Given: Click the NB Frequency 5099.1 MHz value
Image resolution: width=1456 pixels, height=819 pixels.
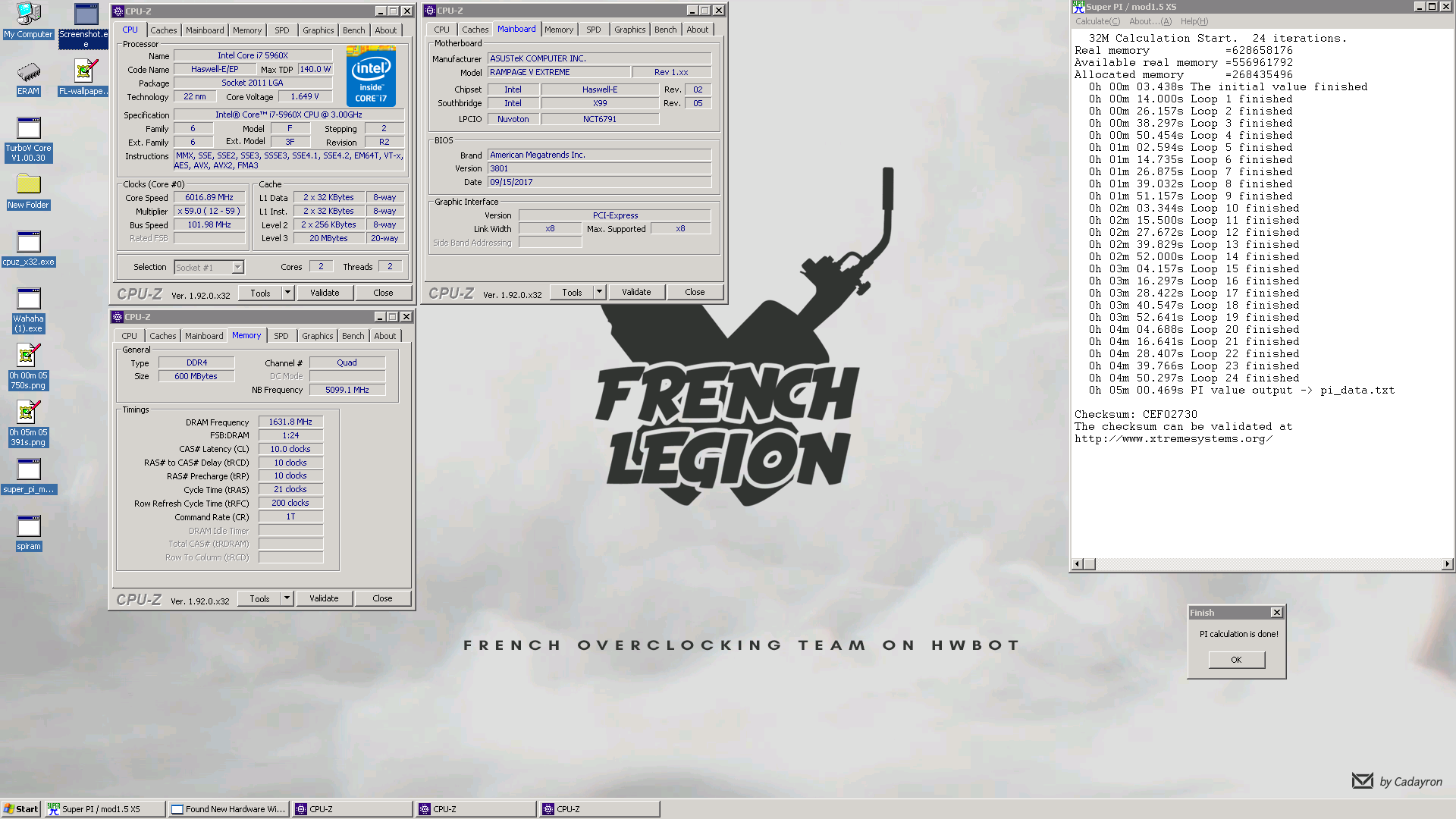Looking at the screenshot, I should 347,390.
